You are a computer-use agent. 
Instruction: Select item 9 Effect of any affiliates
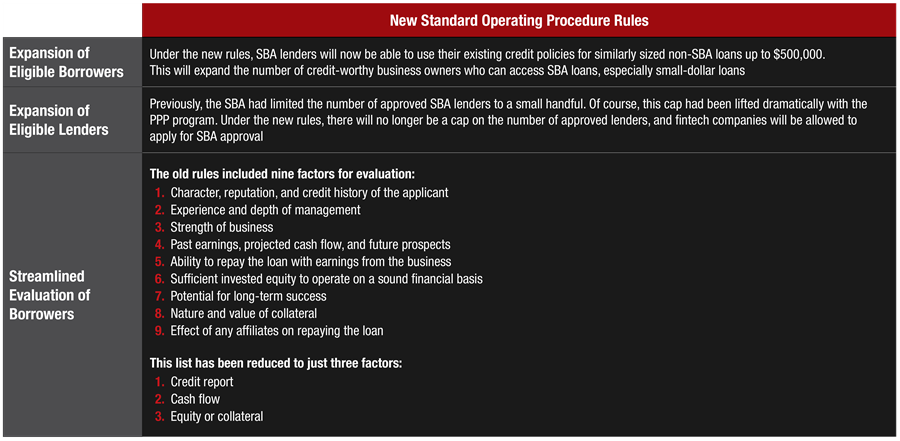pos(269,331)
